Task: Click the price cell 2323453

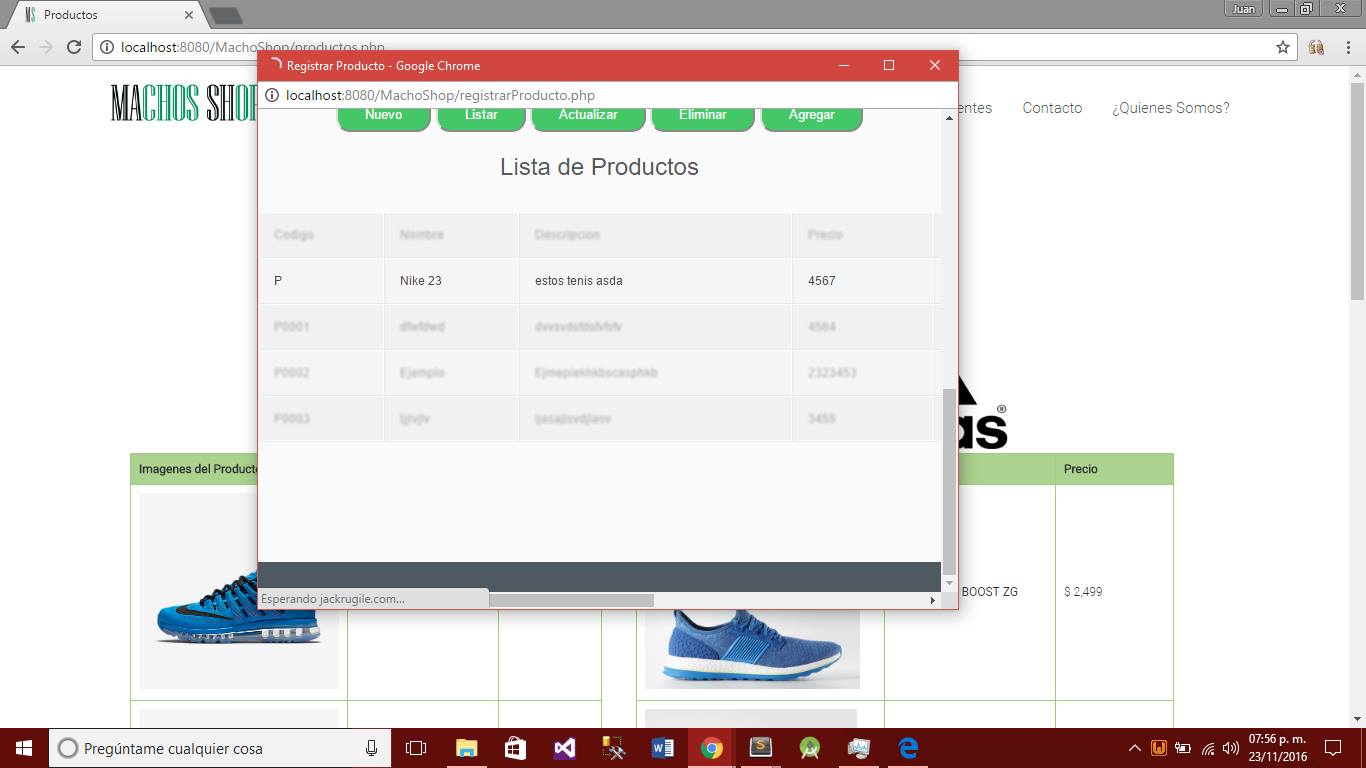Action: click(x=862, y=373)
